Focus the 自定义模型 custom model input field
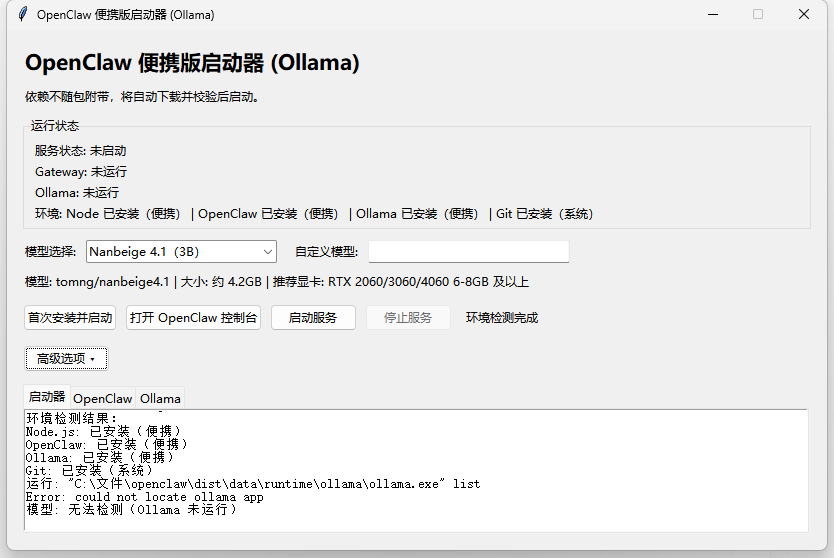Screen dimensions: 834x558 point(469,252)
